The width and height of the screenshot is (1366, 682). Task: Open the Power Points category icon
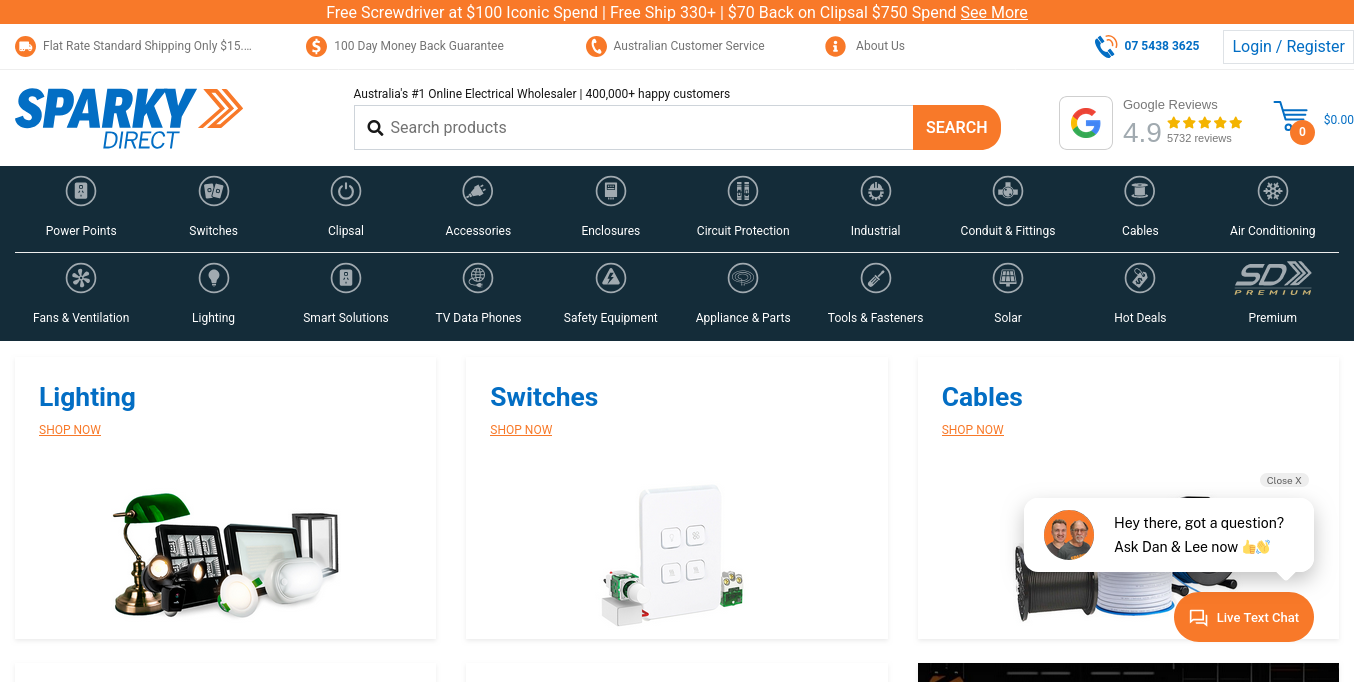81,191
